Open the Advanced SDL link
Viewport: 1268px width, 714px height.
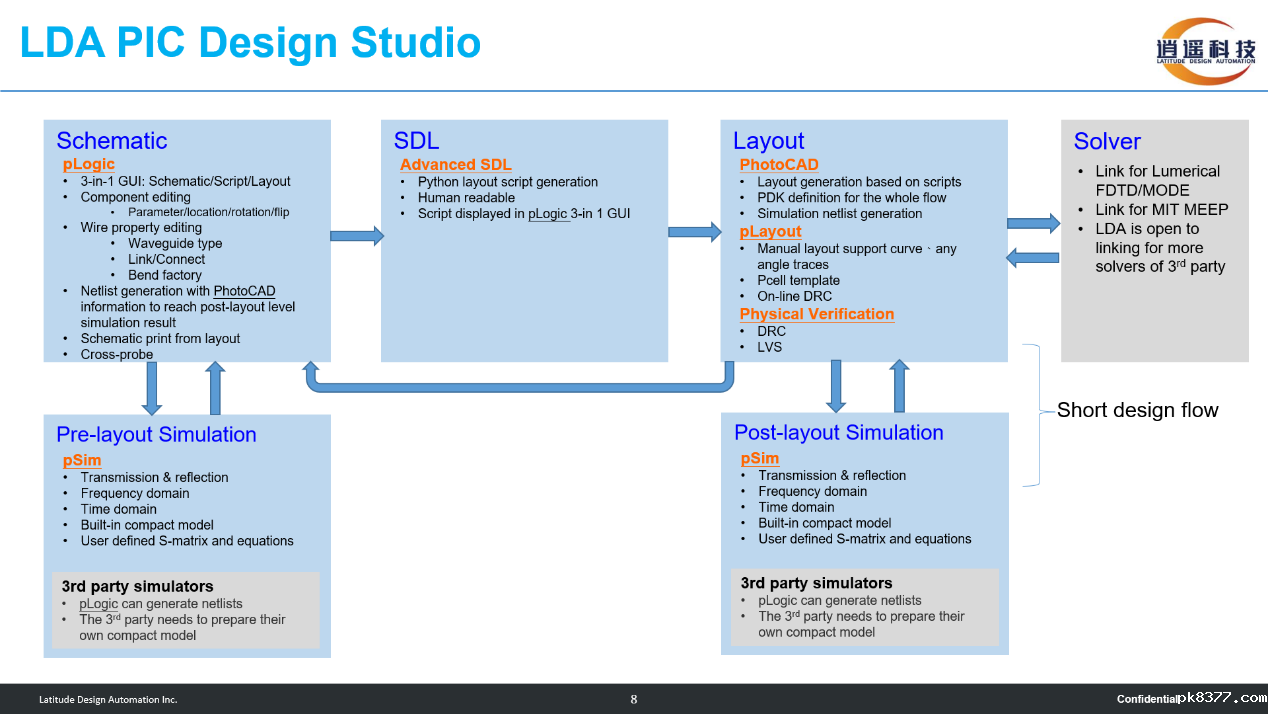pos(455,165)
